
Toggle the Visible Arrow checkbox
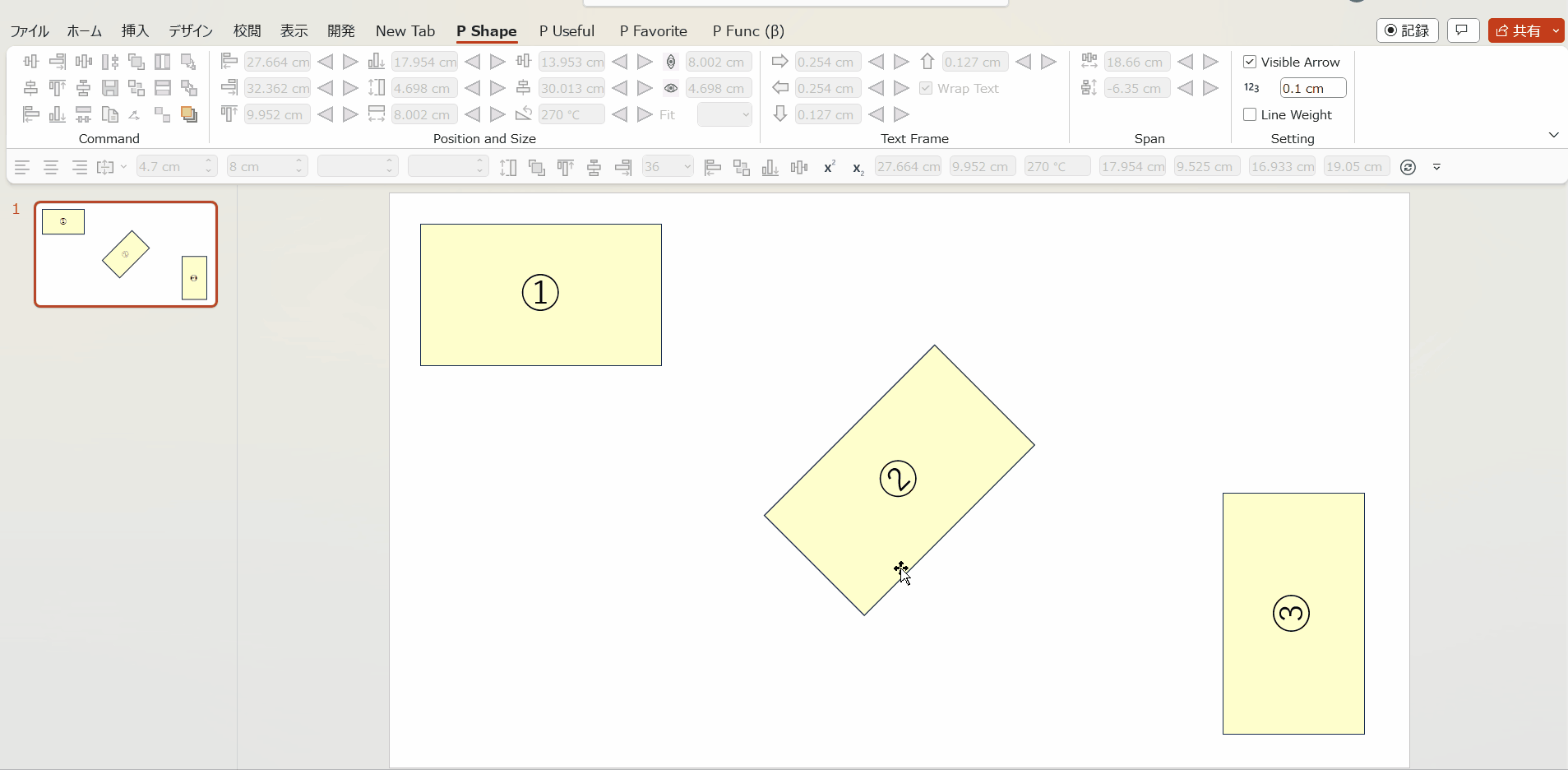coord(1250,62)
